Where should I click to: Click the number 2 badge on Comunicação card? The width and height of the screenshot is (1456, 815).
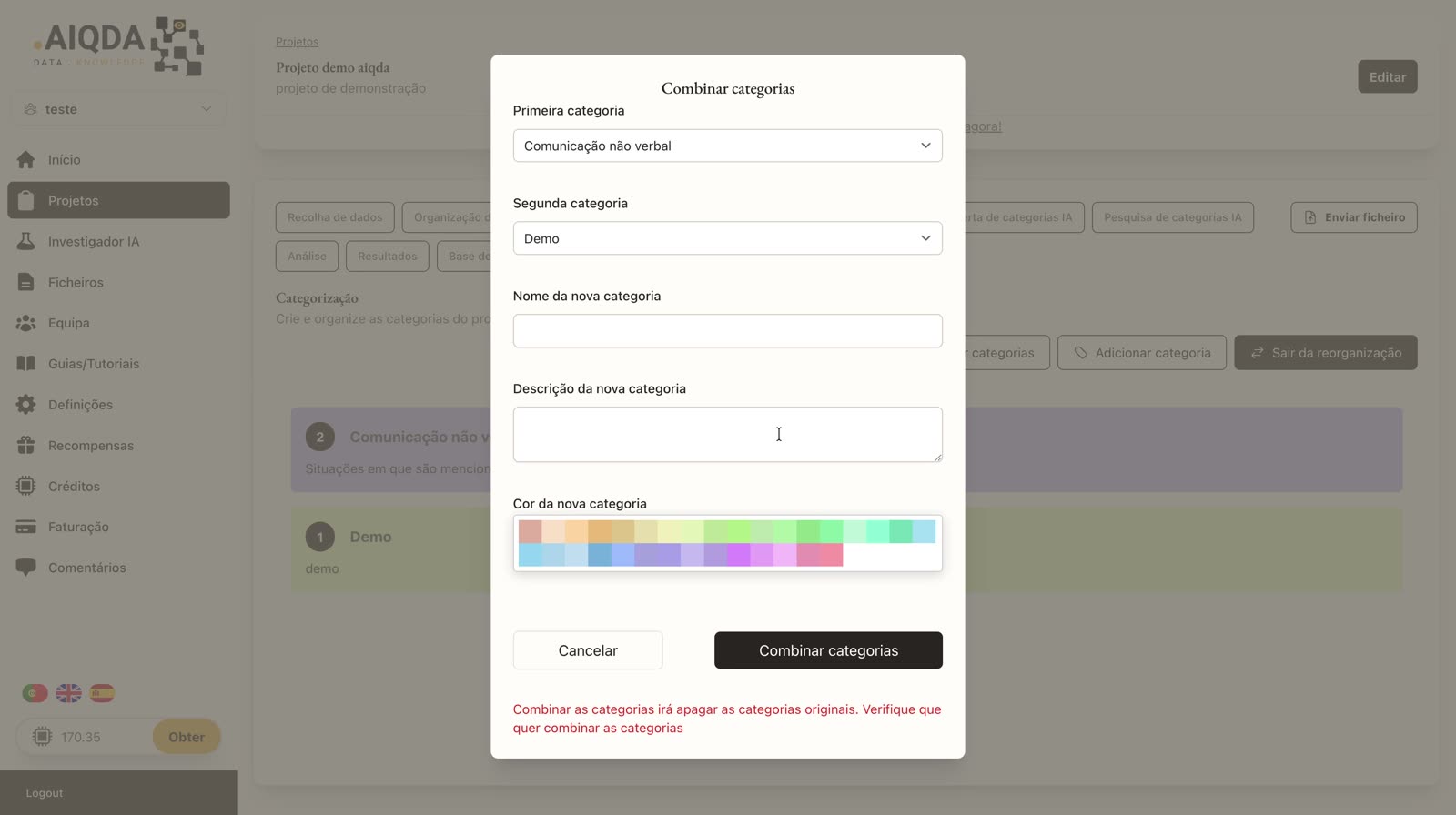(x=319, y=437)
